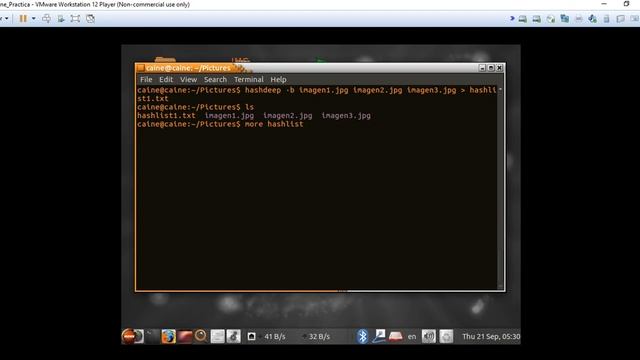
Task: Click the gray panel icon beside network monitor
Action: pos(233,336)
